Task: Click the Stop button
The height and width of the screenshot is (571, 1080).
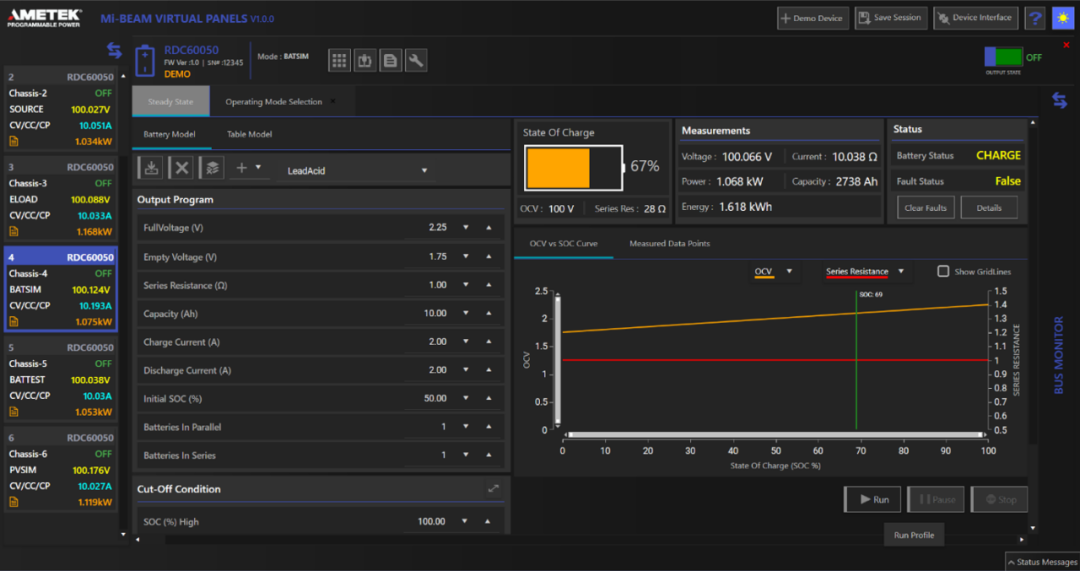Action: click(999, 499)
